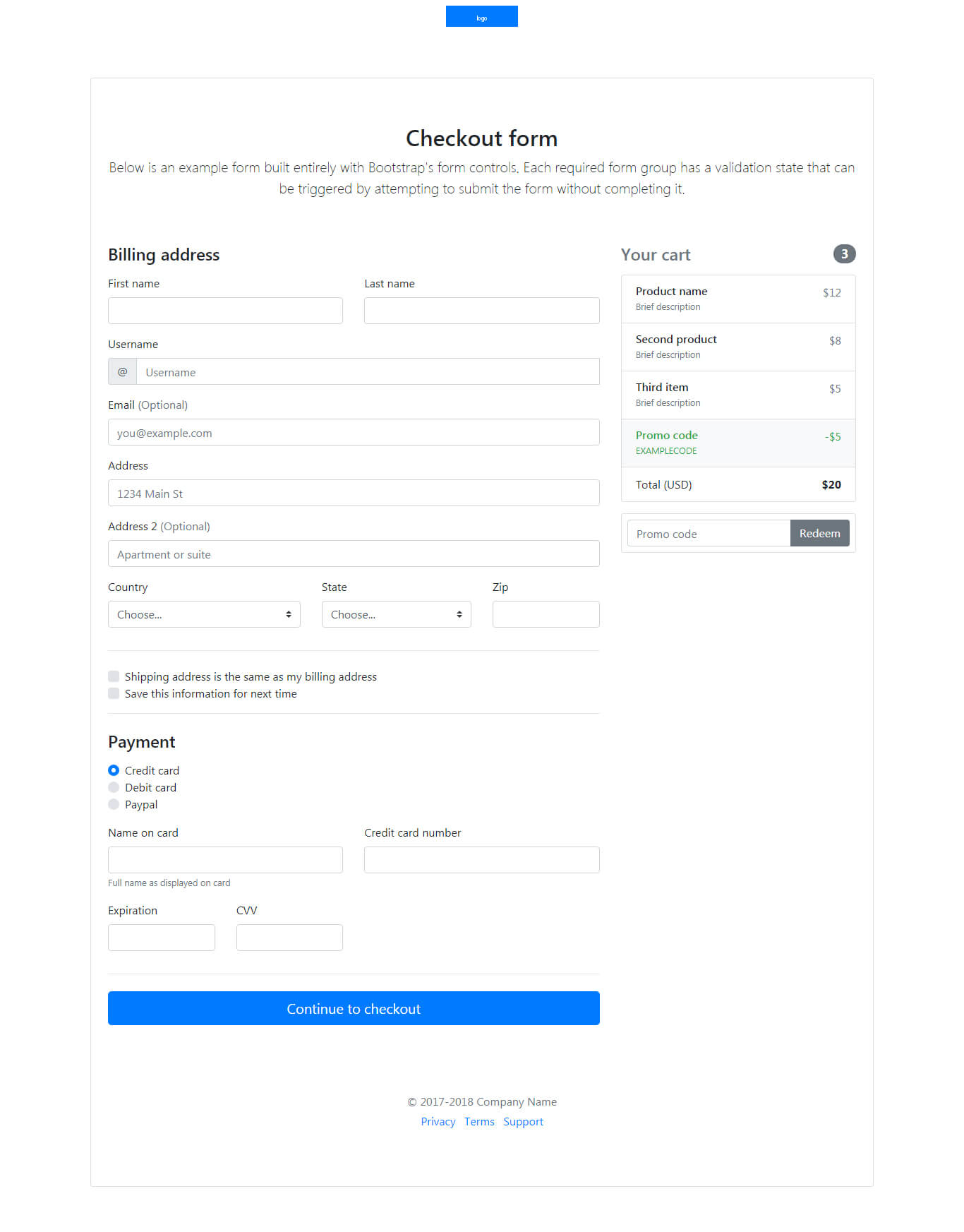Click into the Promo code field
Screen dimensions: 964x1232
point(709,533)
